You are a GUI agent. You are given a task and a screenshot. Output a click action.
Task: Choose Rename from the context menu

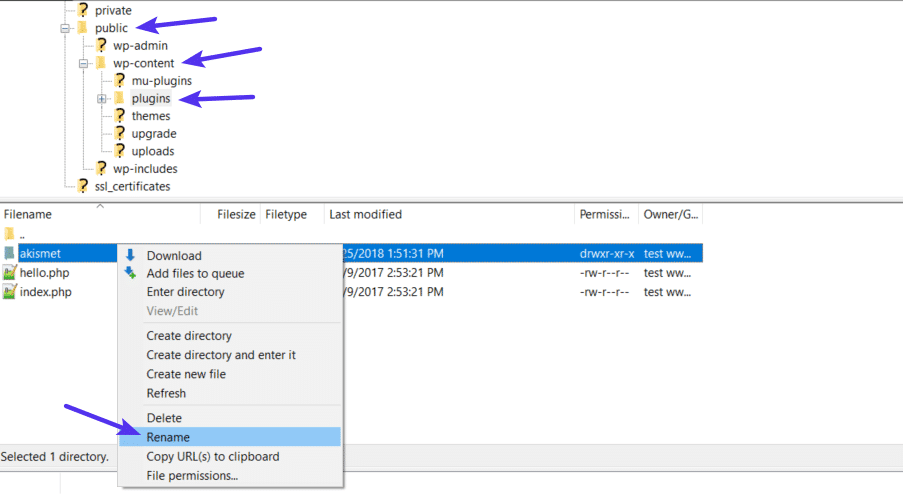168,437
